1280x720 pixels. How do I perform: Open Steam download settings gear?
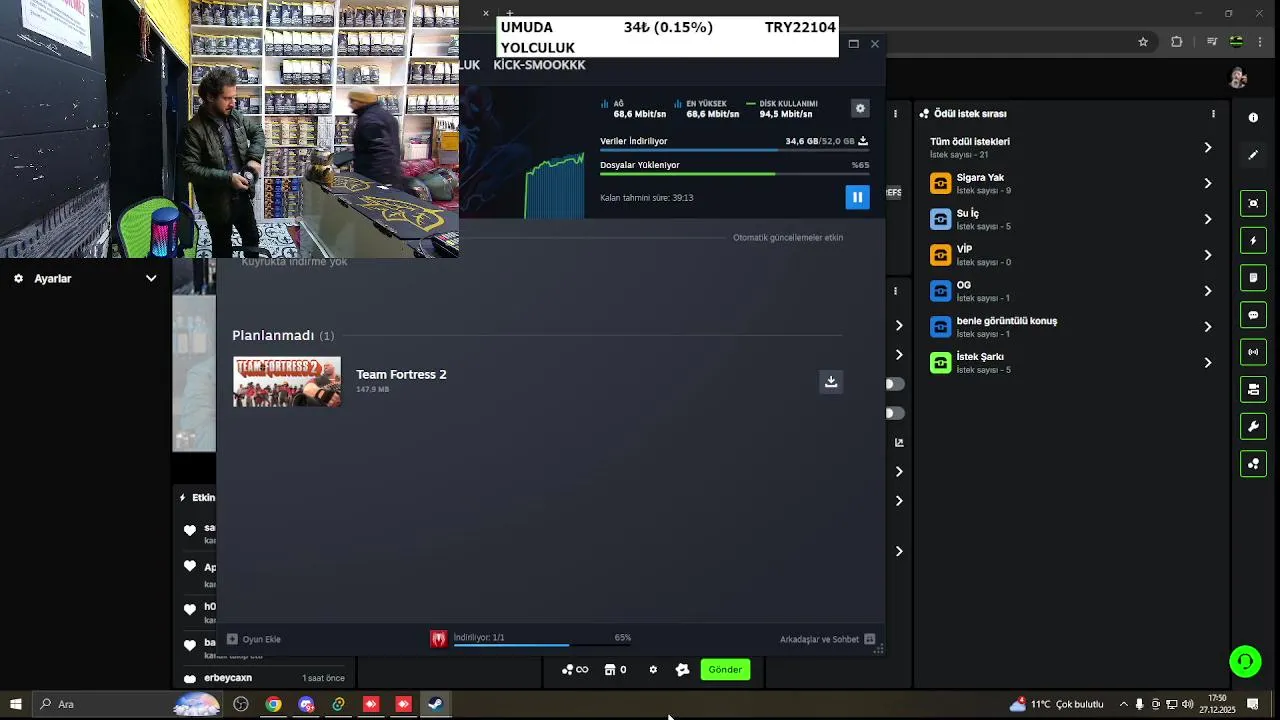860,108
